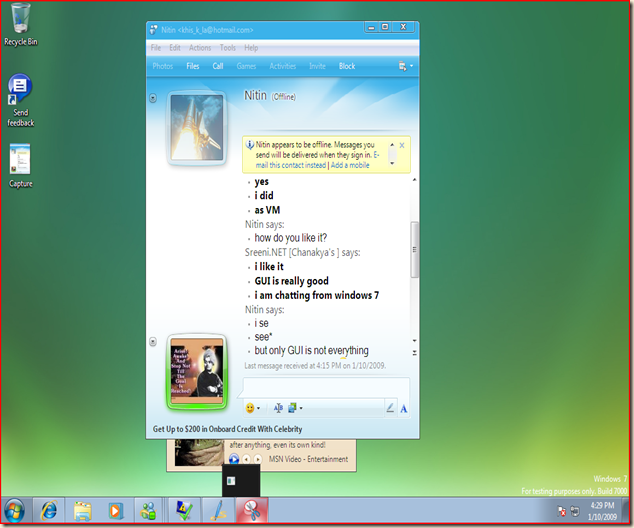The image size is (634, 528).
Task: Open Windows Explorer from taskbar
Action: click(x=82, y=511)
